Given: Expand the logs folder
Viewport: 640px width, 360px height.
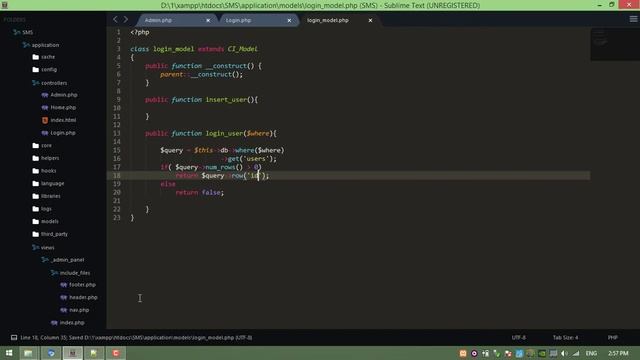Looking at the screenshot, I should pyautogui.click(x=46, y=209).
